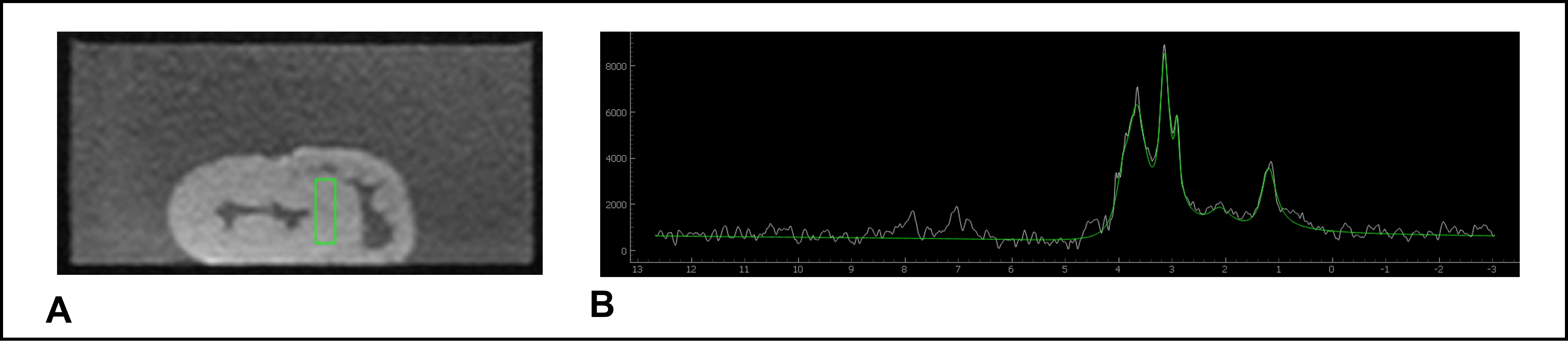Image resolution: width=1568 pixels, height=353 pixels.
Task: Click the x-axis tick label "-3"
Action: click(1491, 270)
